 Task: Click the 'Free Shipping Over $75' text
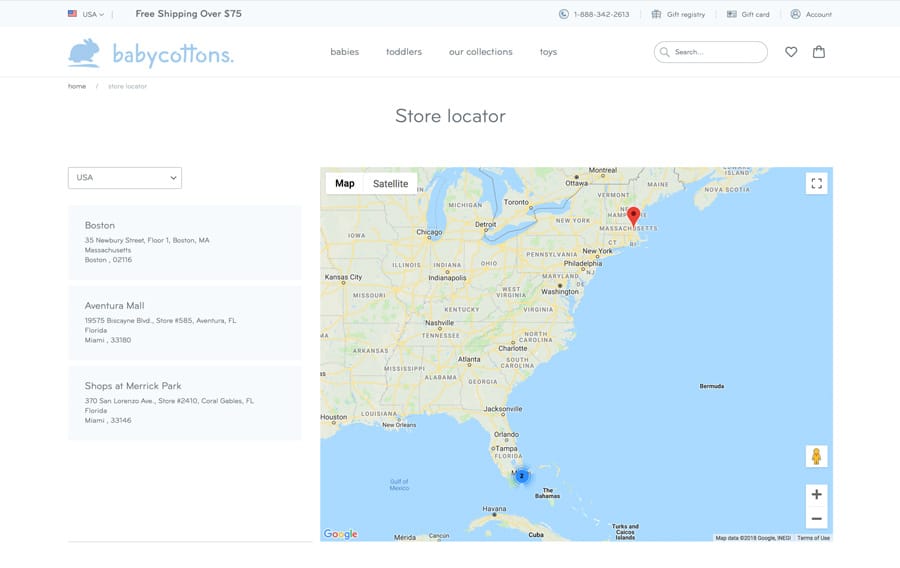(x=188, y=14)
